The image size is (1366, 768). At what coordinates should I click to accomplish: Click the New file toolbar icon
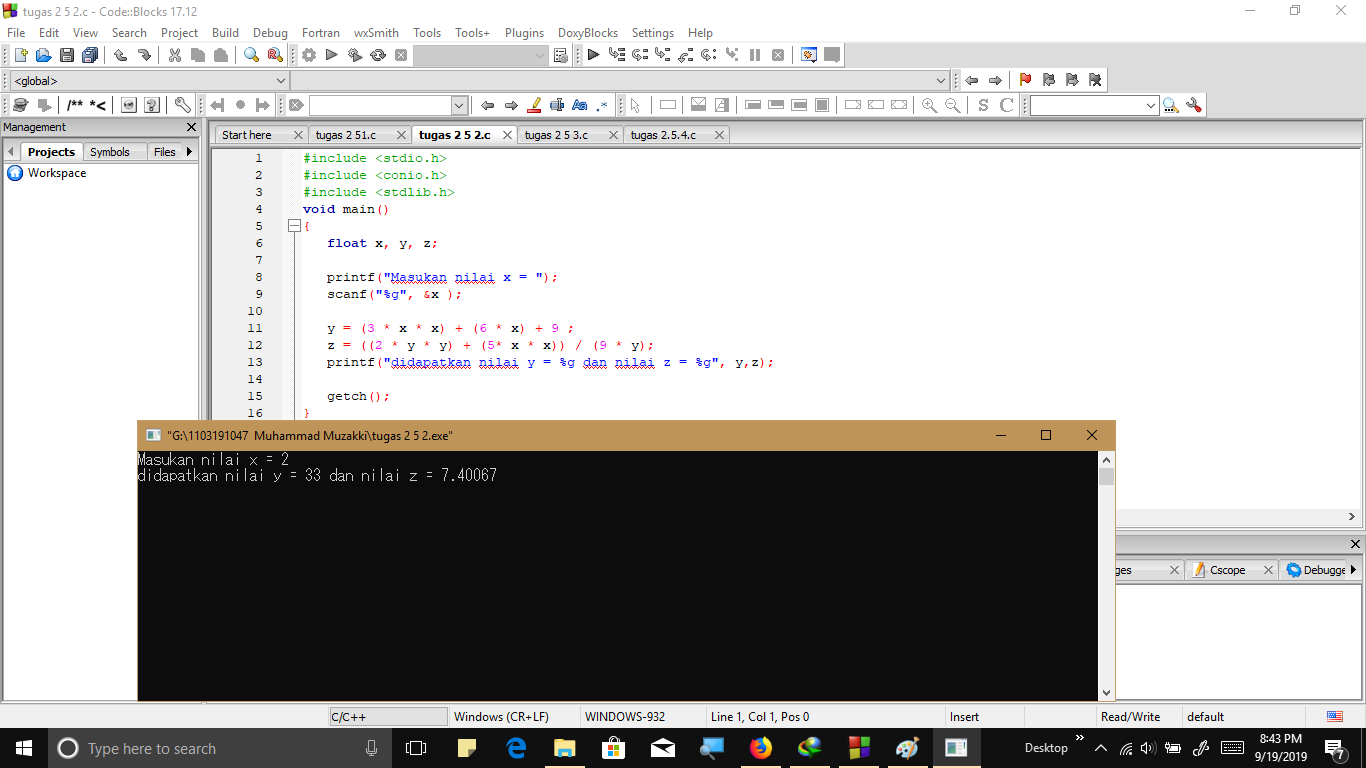[x=20, y=55]
